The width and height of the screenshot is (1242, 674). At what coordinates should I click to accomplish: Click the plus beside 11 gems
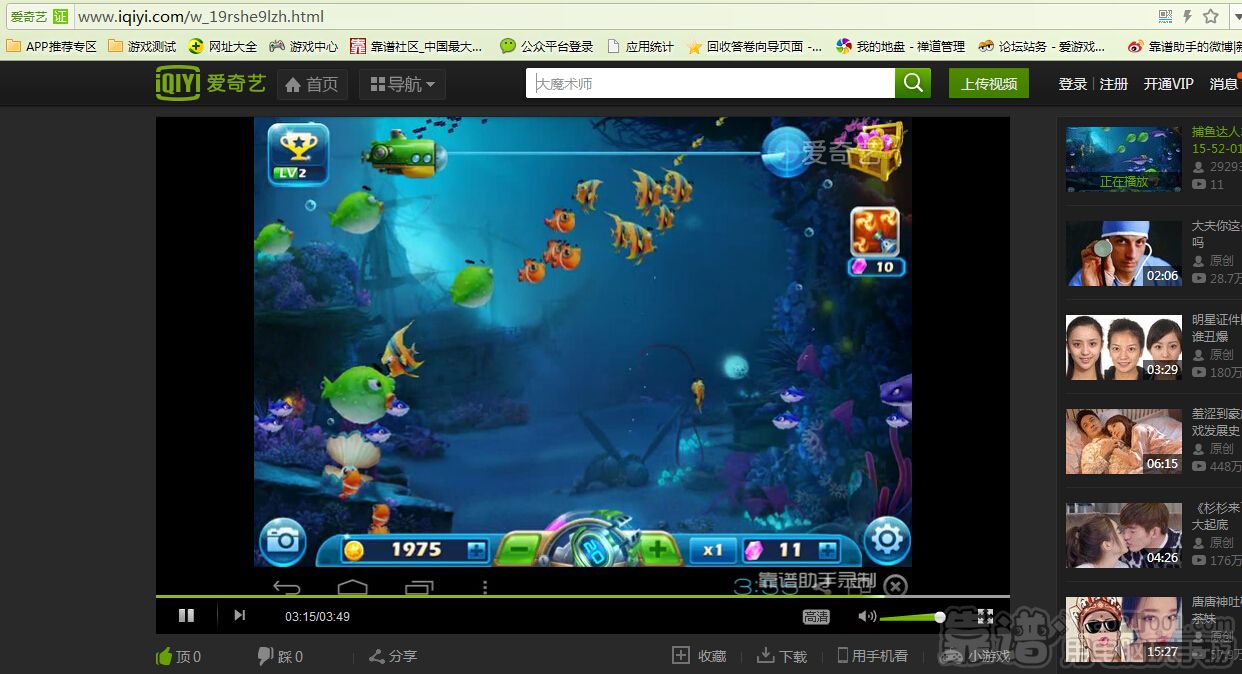(827, 549)
